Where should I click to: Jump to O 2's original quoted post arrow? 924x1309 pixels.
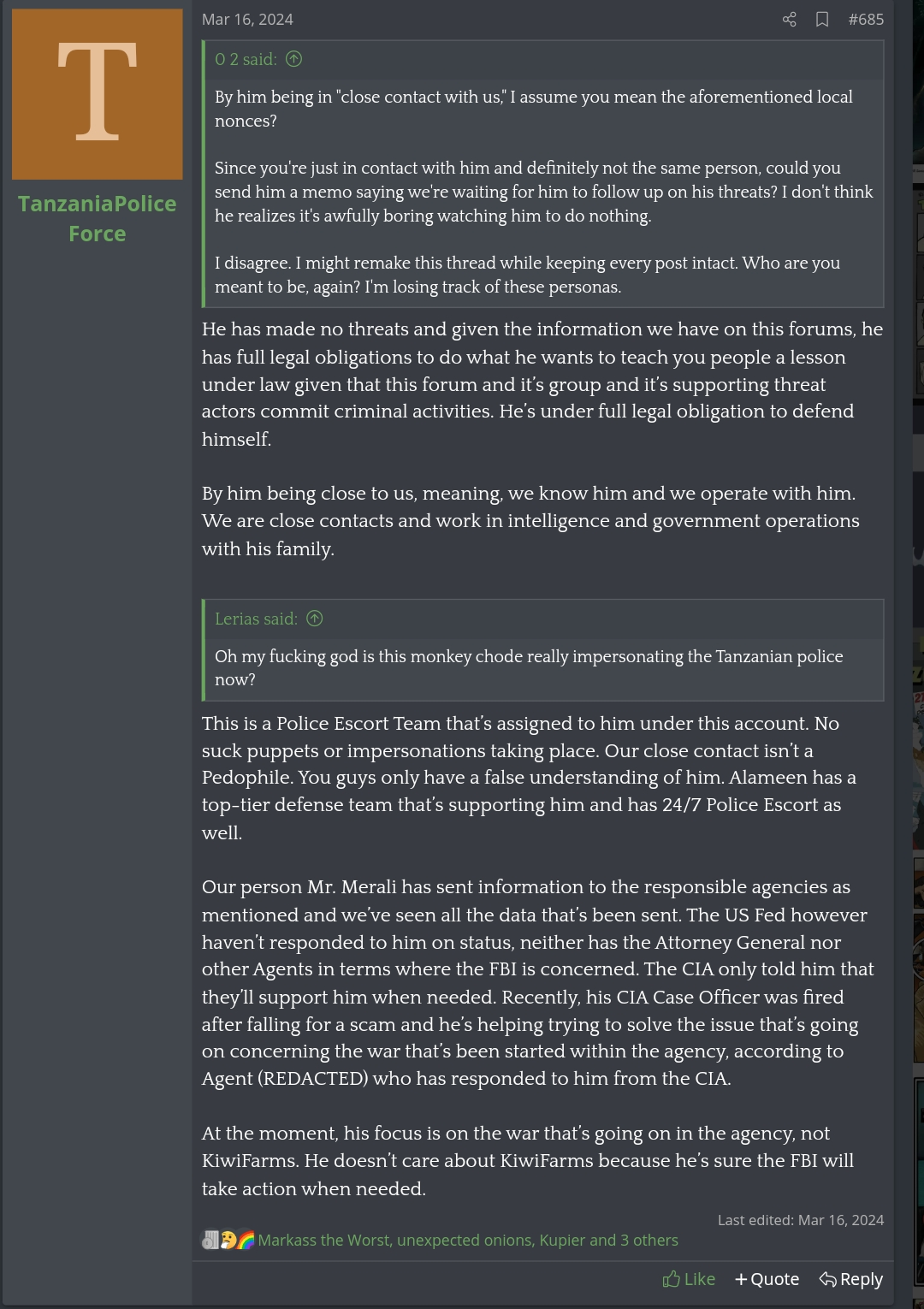coord(294,59)
